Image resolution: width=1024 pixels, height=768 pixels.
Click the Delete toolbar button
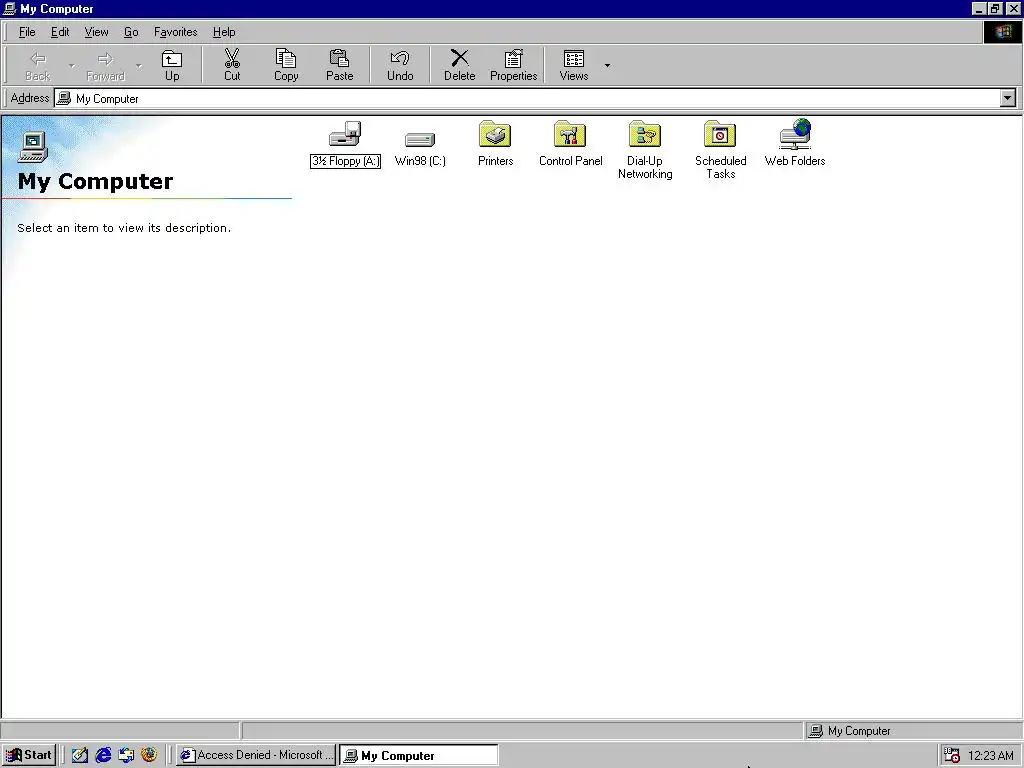pos(459,65)
